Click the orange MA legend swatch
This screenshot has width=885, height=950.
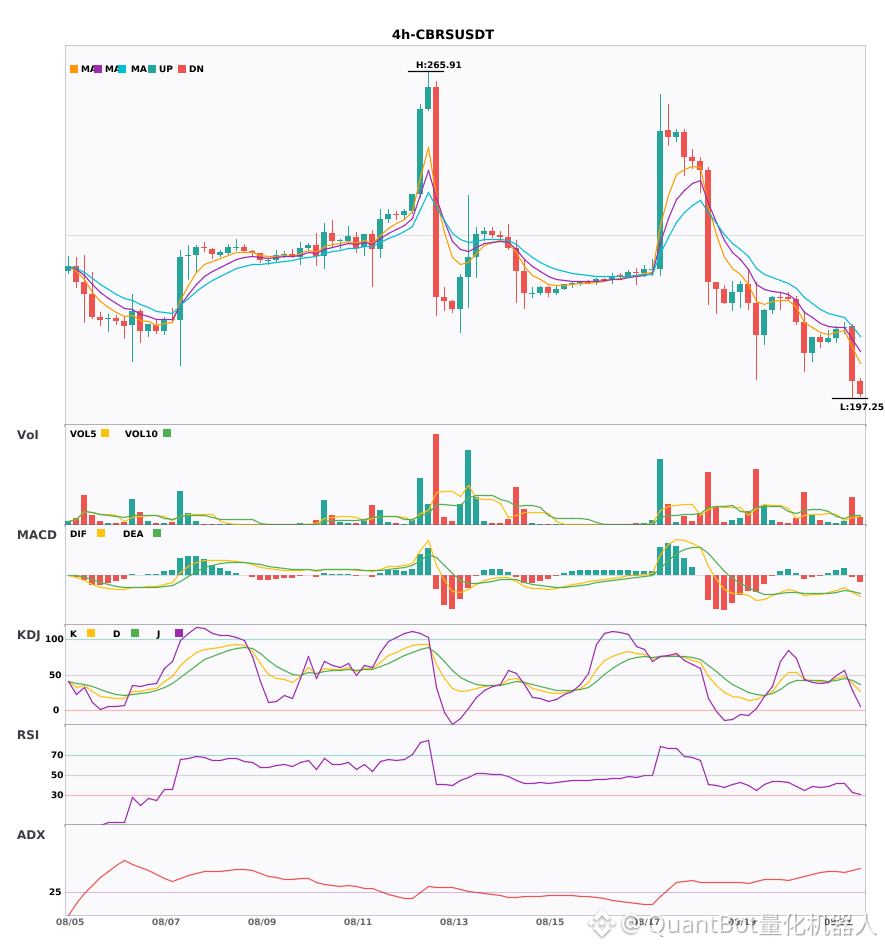coord(74,69)
